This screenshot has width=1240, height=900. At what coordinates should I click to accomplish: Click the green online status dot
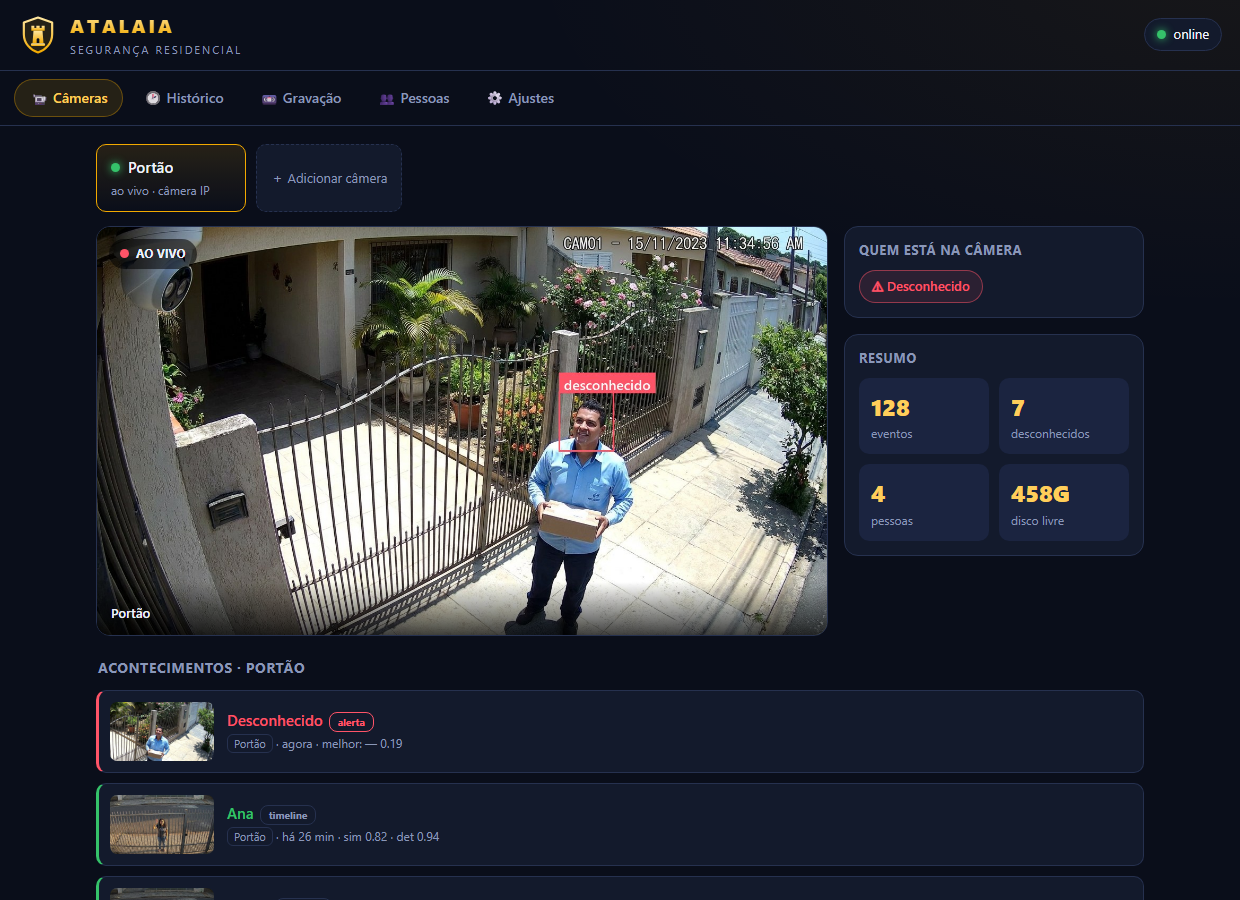[x=1161, y=34]
